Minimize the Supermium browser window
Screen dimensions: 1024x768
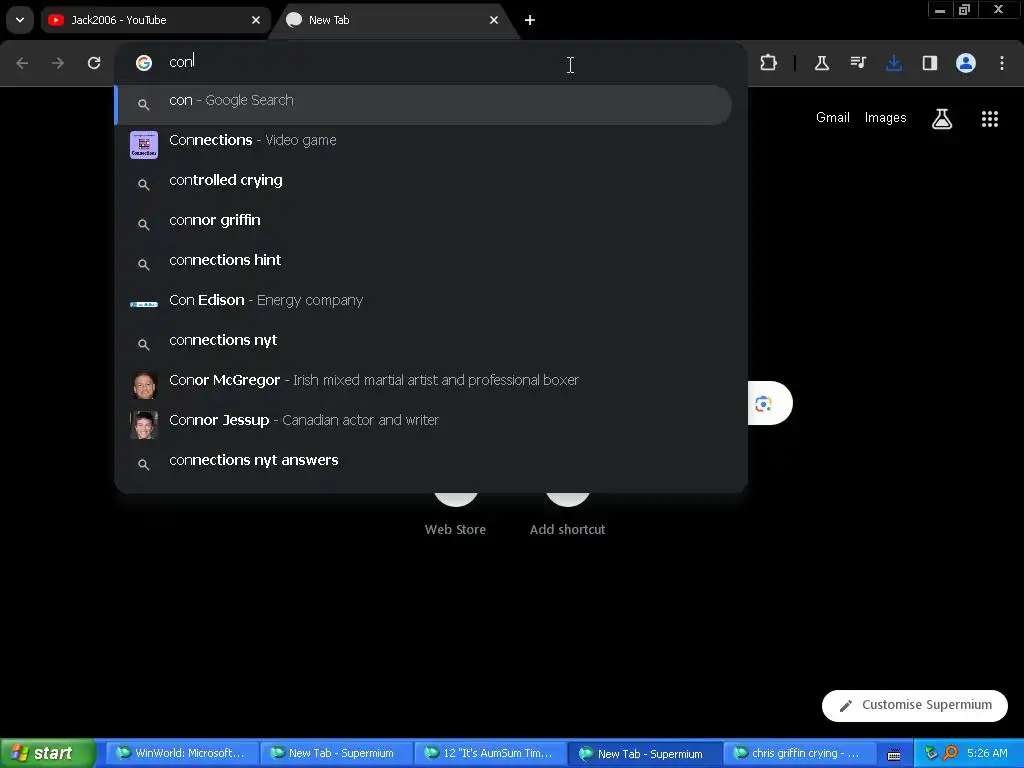(x=939, y=10)
